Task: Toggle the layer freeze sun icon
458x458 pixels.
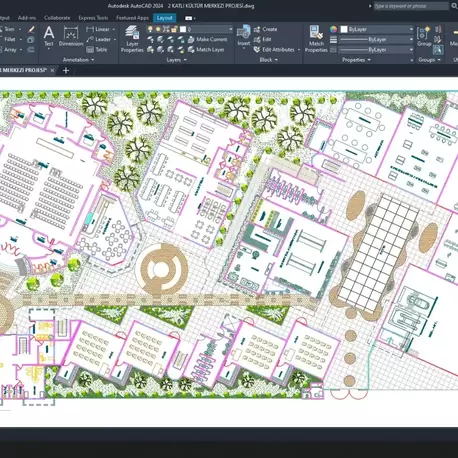Action: (158, 29)
